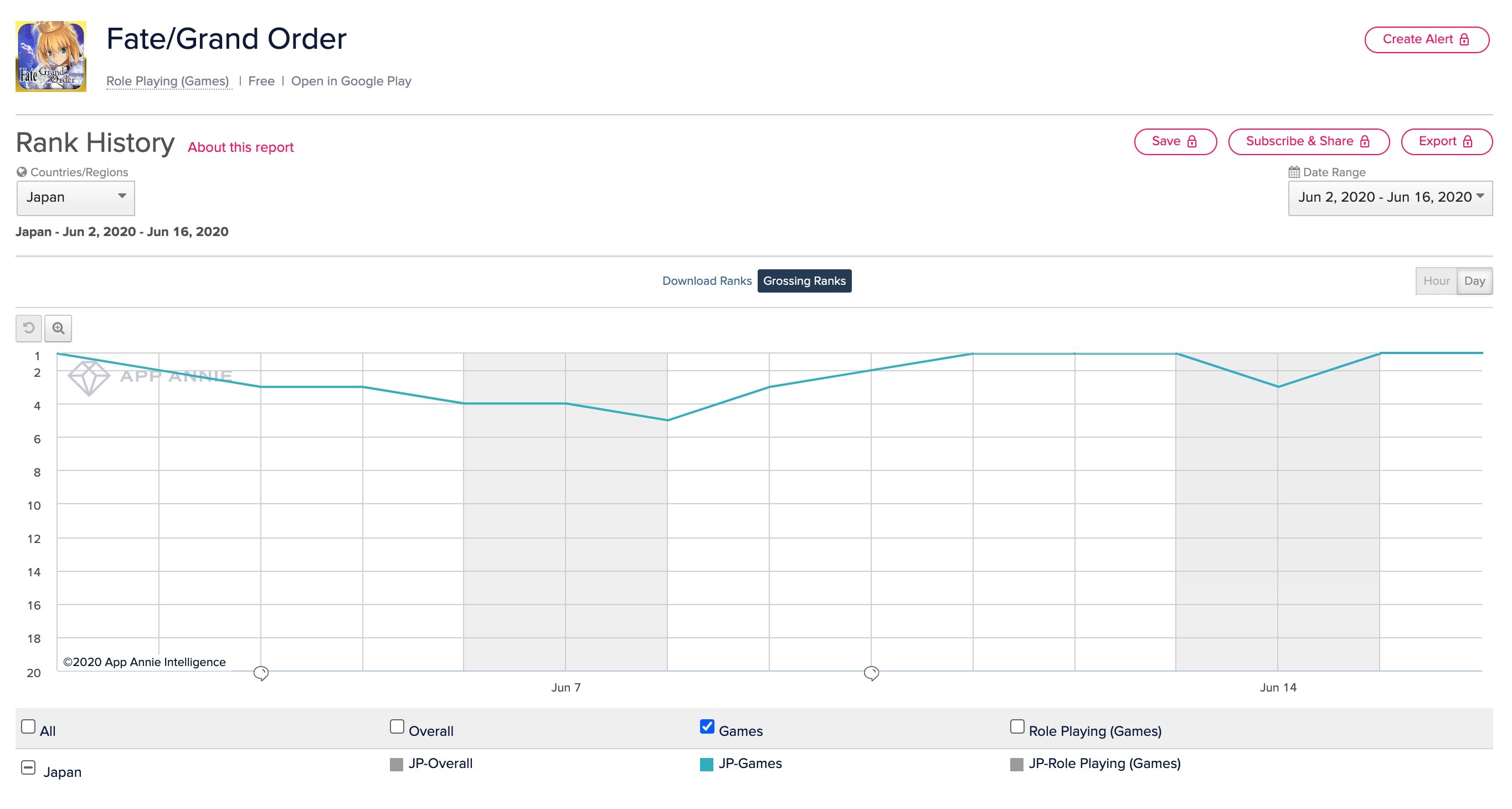Collapse the Japan row toggle
Image resolution: width=1512 pixels, height=809 pixels.
[x=28, y=768]
